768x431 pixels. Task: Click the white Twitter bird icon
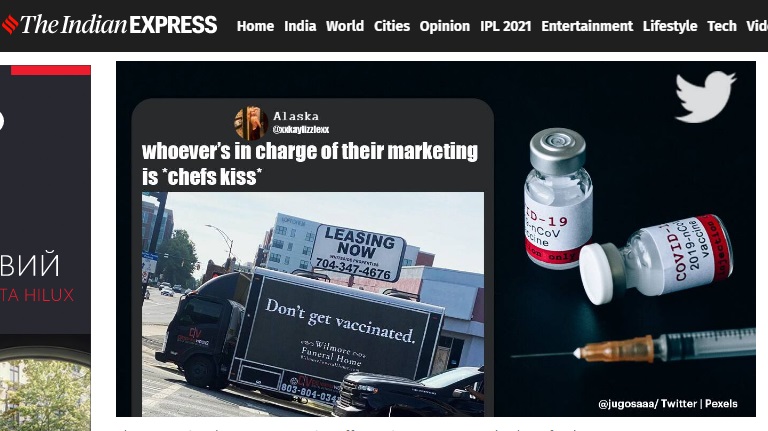[705, 96]
